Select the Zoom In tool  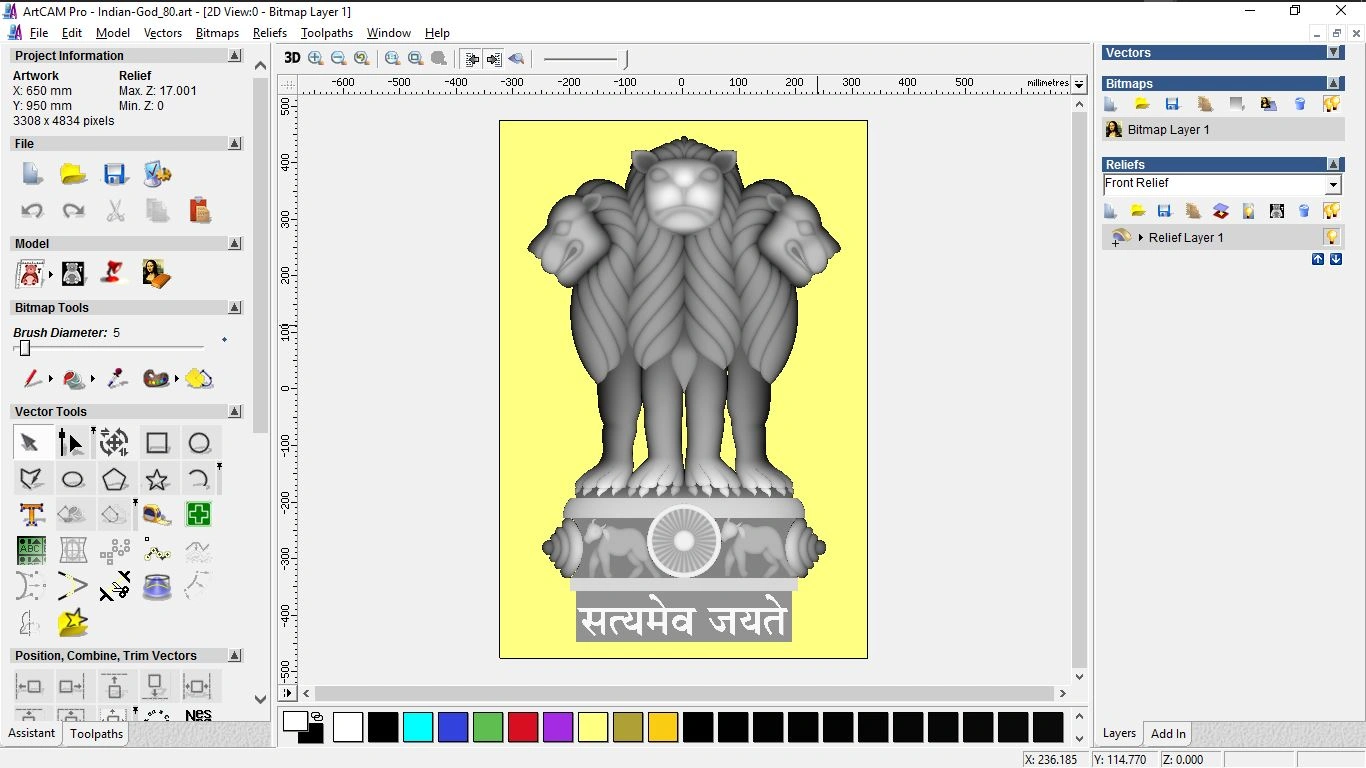(315, 58)
